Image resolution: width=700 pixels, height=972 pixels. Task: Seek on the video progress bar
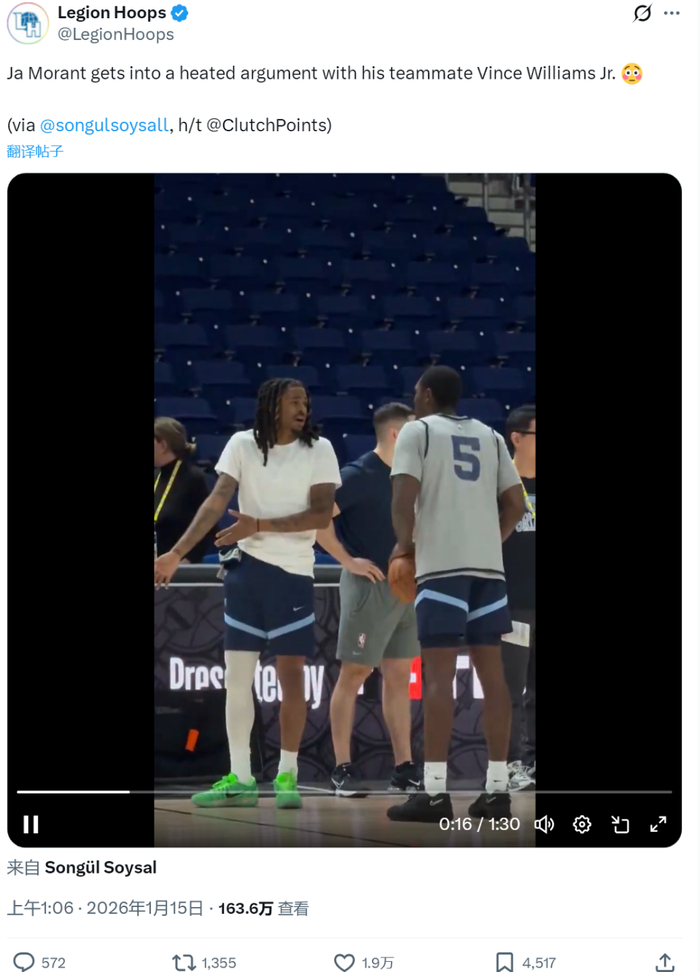coord(344,792)
